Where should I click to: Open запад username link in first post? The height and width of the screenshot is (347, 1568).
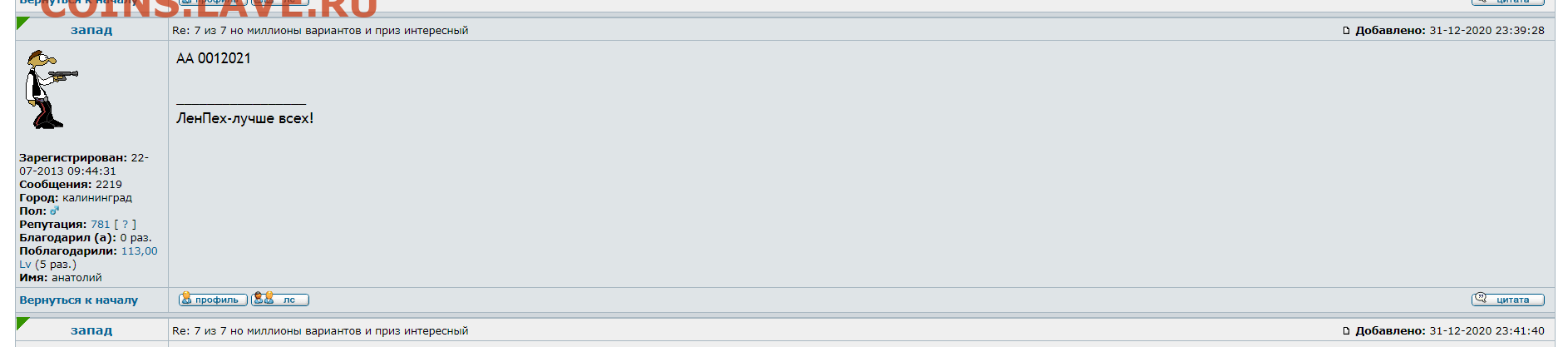point(91,30)
